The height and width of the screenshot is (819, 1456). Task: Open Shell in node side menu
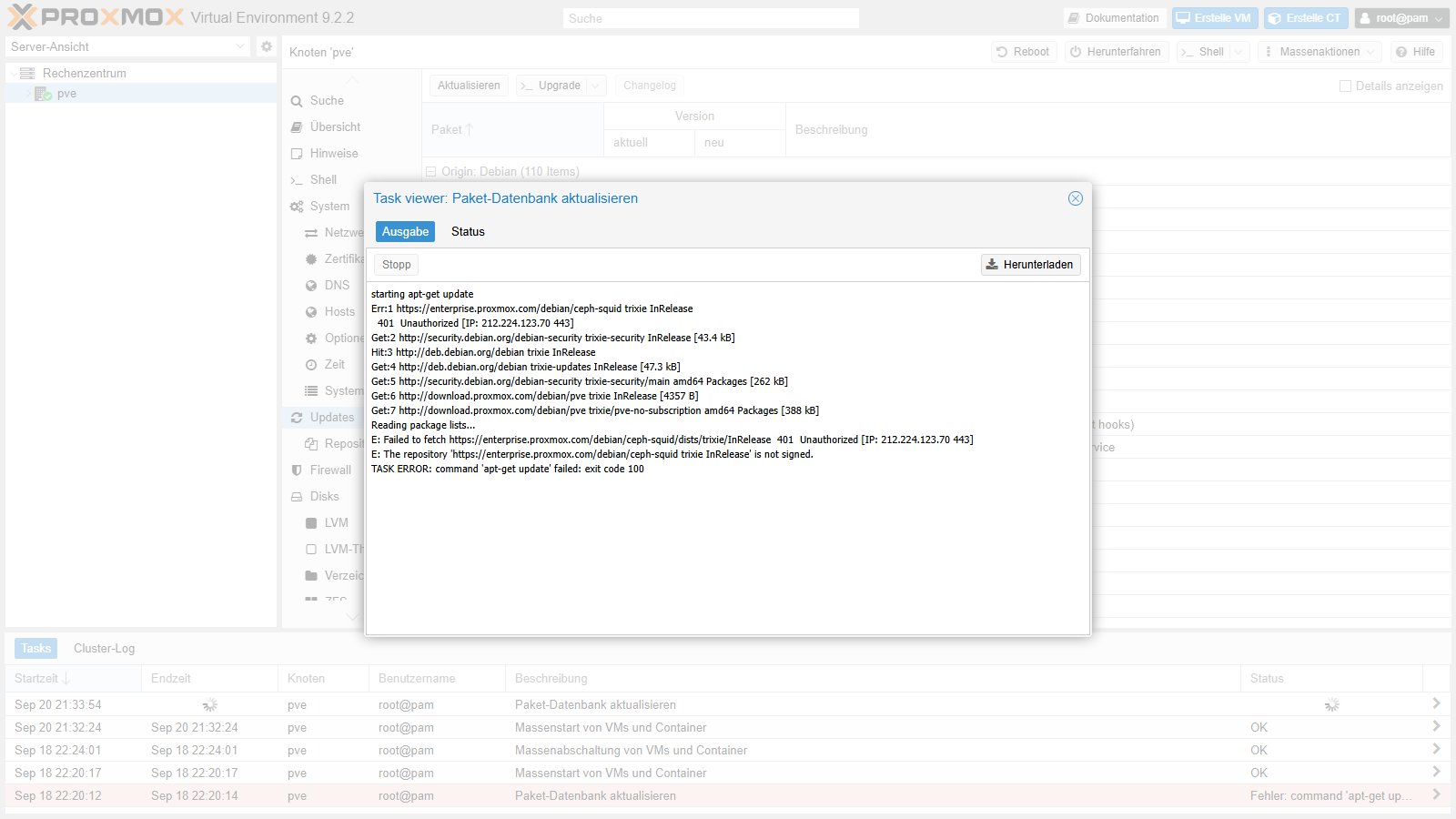pyautogui.click(x=323, y=180)
